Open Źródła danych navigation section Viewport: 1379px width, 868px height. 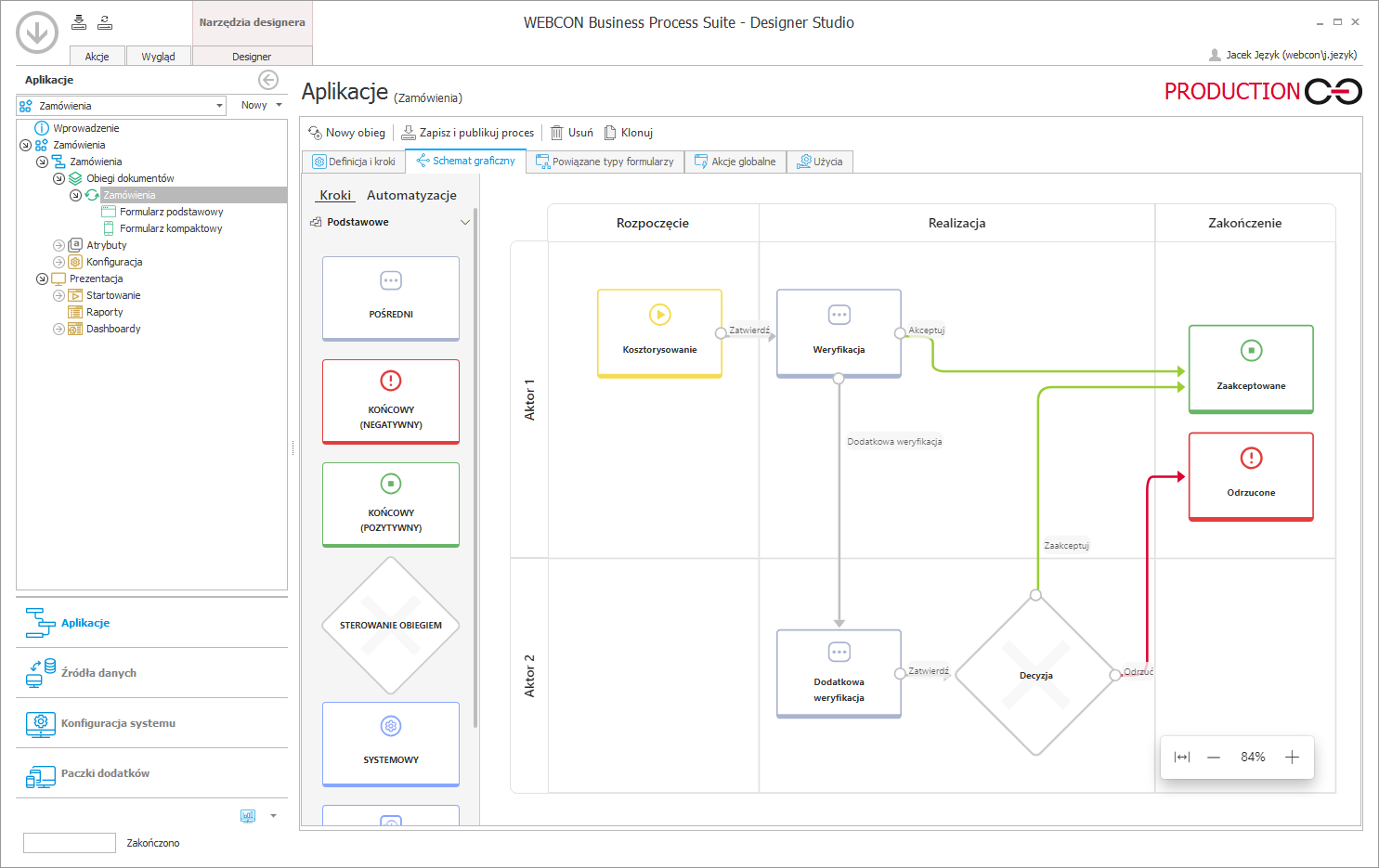(151, 673)
